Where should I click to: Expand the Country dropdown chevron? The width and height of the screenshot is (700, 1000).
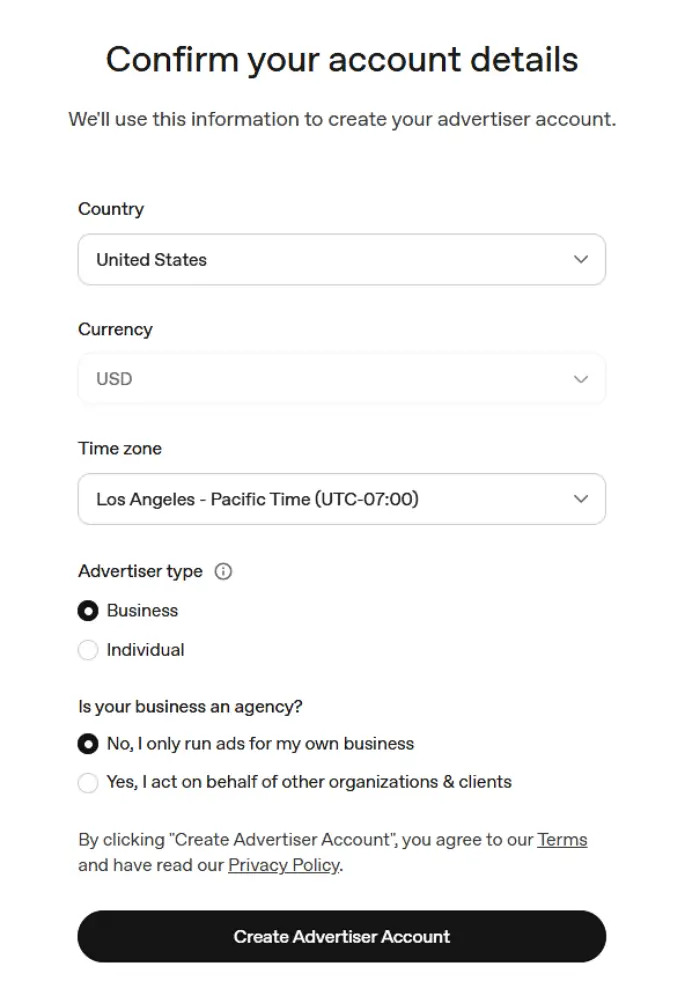[581, 260]
